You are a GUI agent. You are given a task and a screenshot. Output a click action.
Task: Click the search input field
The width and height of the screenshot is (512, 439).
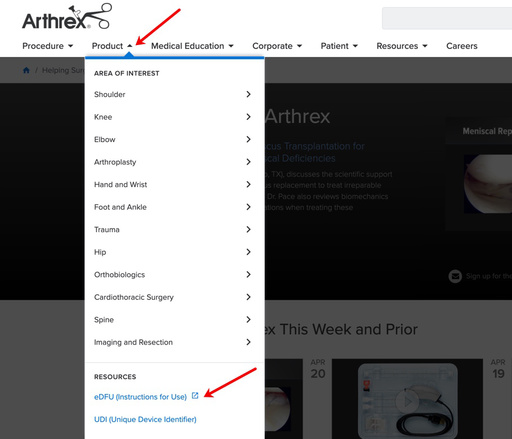click(x=447, y=18)
